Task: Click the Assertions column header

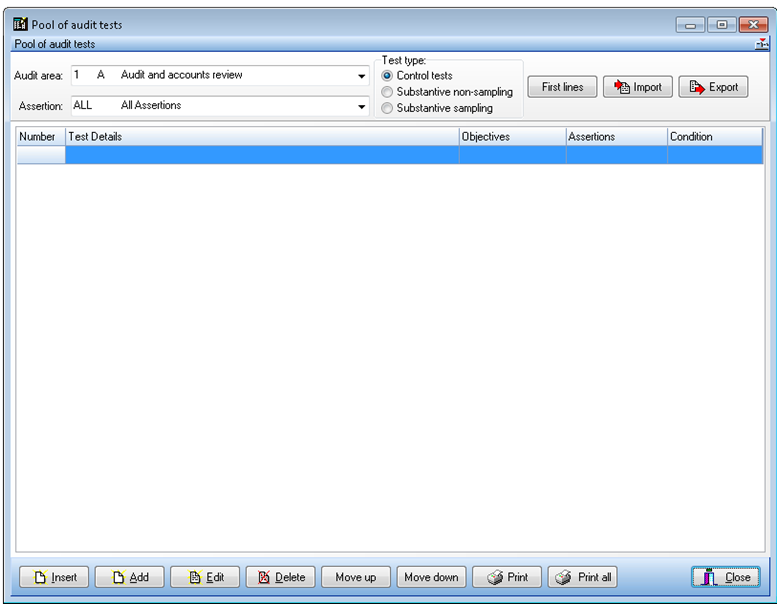Action: pyautogui.click(x=617, y=137)
